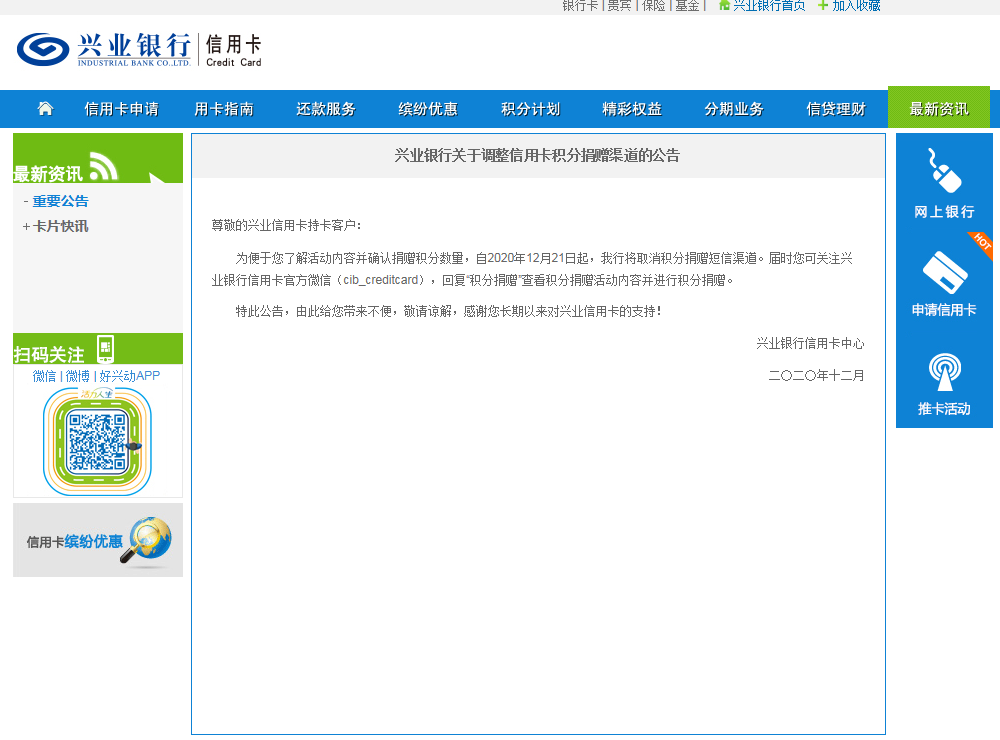1000x740 pixels.
Task: Click the 加入收藏 link
Action: (x=856, y=6)
